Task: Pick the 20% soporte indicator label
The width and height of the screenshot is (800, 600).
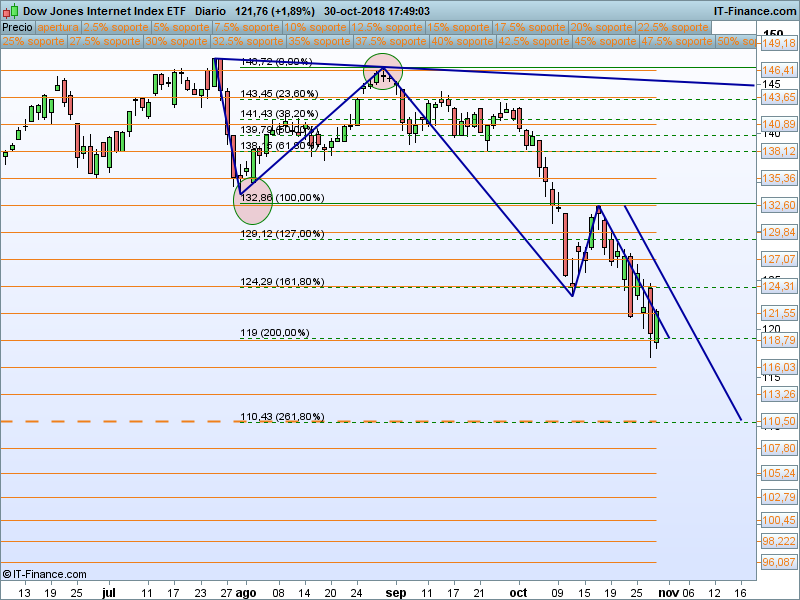Action: [601, 27]
